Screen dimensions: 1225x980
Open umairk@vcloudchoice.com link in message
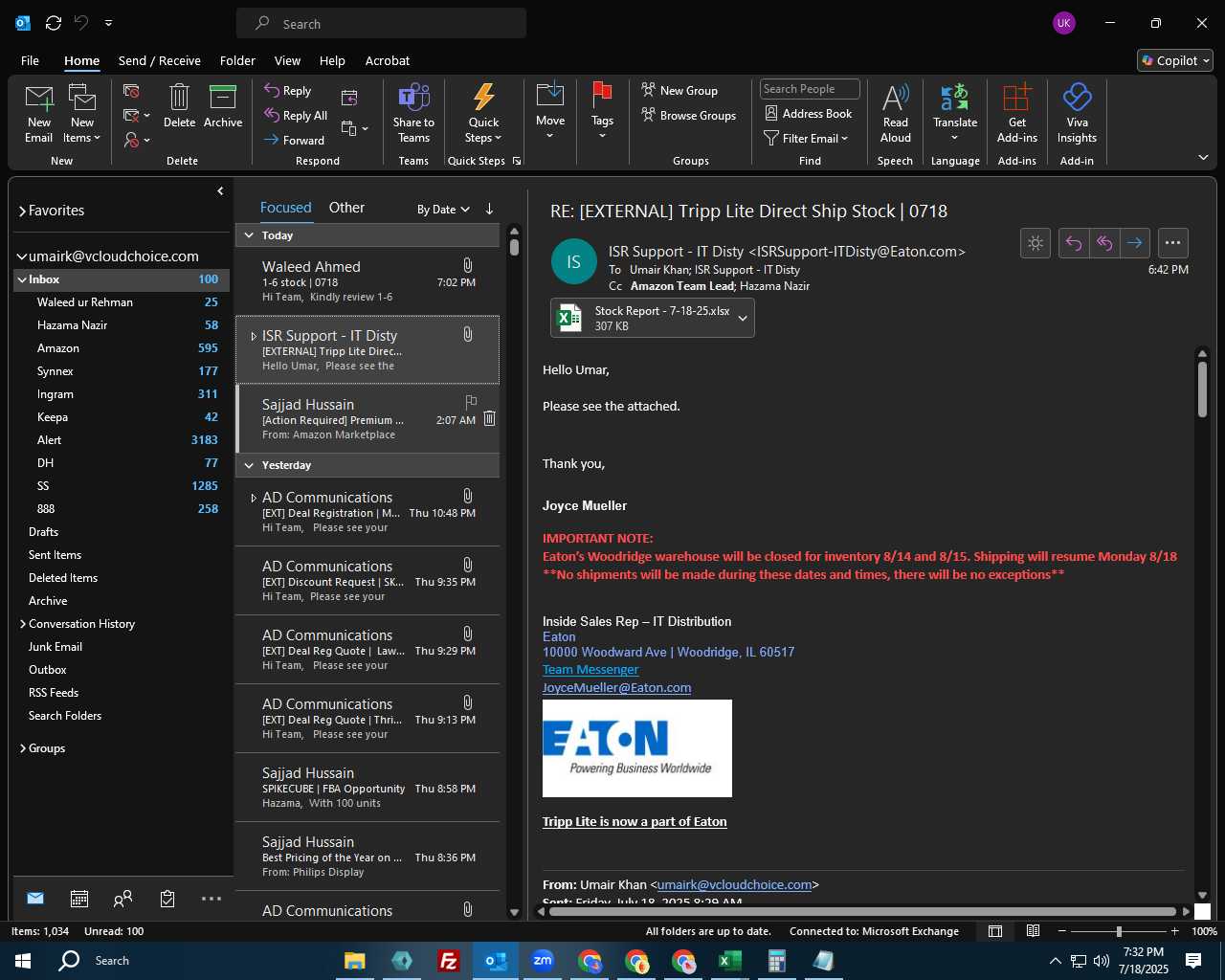[x=735, y=885]
